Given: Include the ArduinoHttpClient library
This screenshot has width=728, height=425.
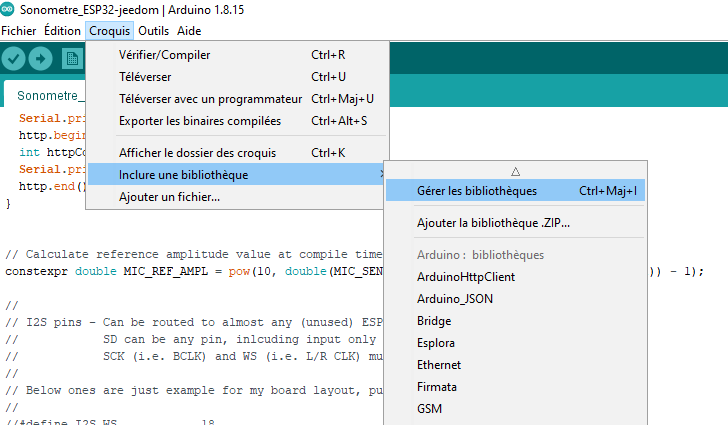Looking at the screenshot, I should pos(515,277).
